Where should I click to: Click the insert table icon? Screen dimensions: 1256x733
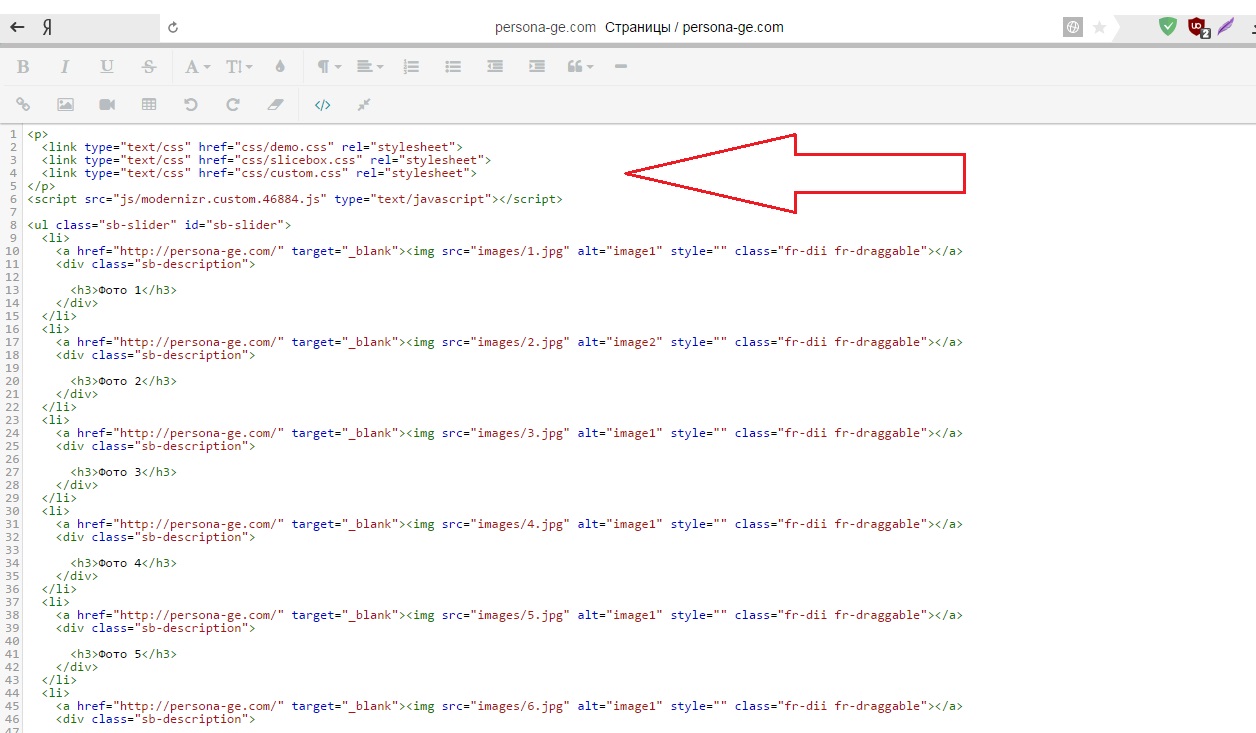(149, 104)
